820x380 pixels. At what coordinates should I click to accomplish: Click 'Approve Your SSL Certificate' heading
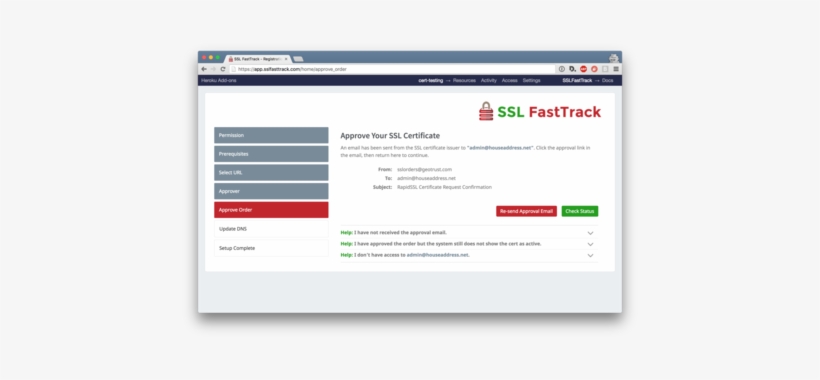[390, 136]
